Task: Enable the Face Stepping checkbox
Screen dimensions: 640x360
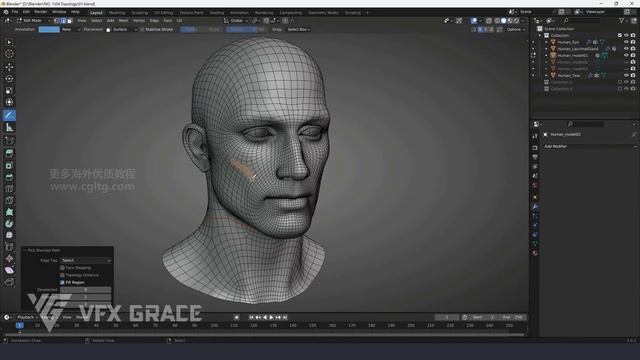Action: coord(62,268)
